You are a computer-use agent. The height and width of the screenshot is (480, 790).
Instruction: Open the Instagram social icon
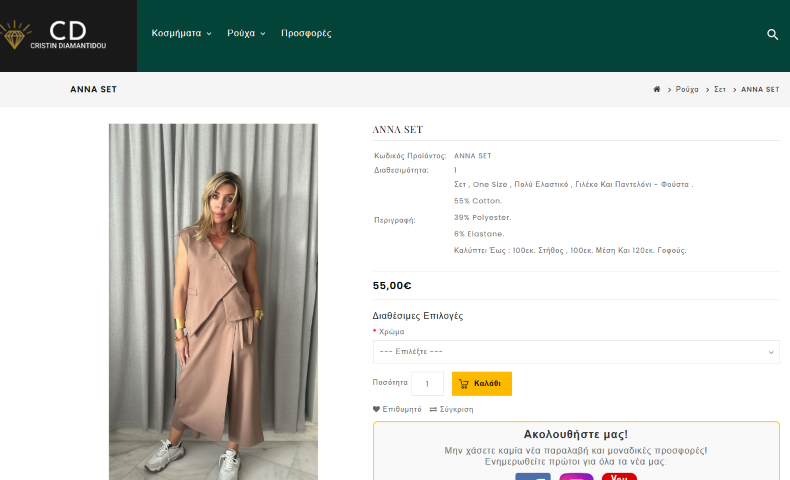pyautogui.click(x=576, y=476)
